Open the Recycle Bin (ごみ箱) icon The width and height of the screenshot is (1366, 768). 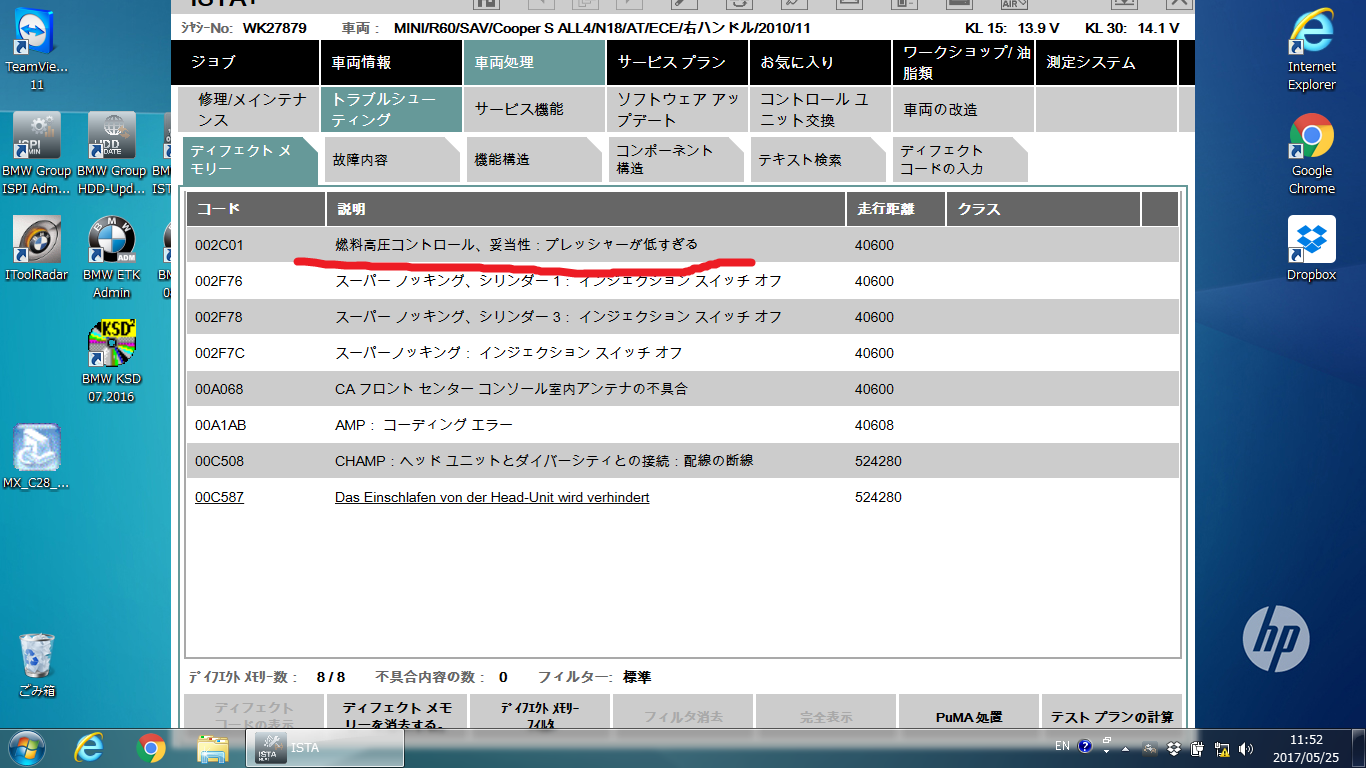(37, 665)
